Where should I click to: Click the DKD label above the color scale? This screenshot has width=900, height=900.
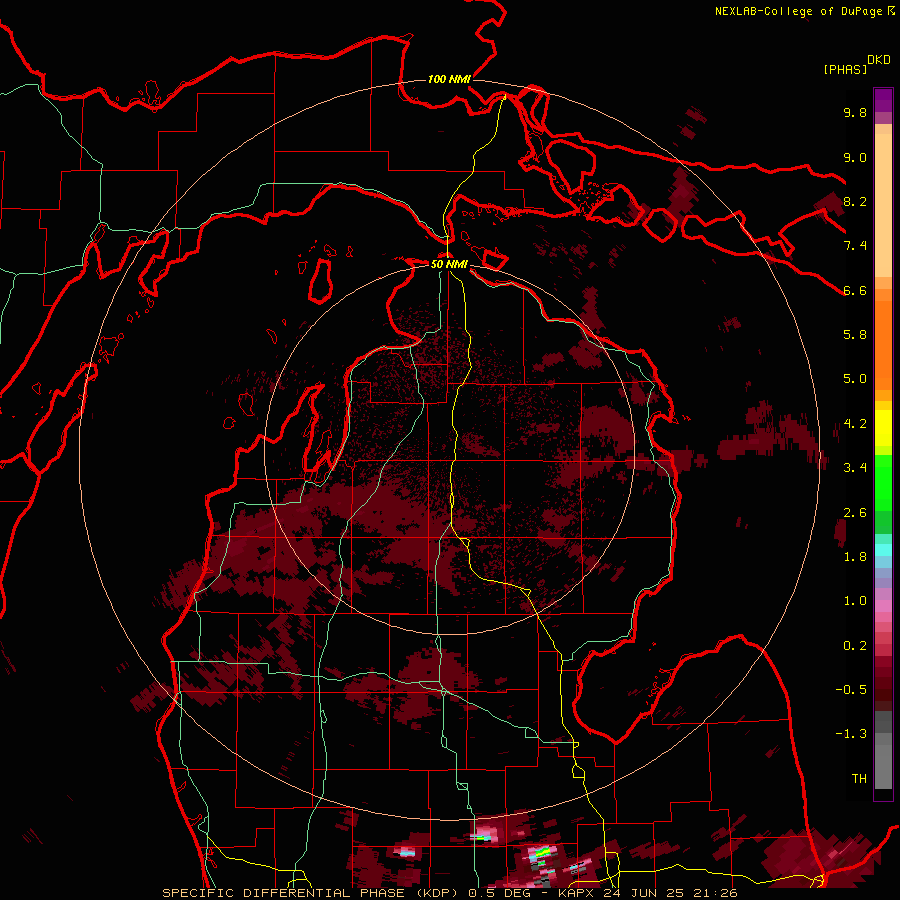click(879, 60)
